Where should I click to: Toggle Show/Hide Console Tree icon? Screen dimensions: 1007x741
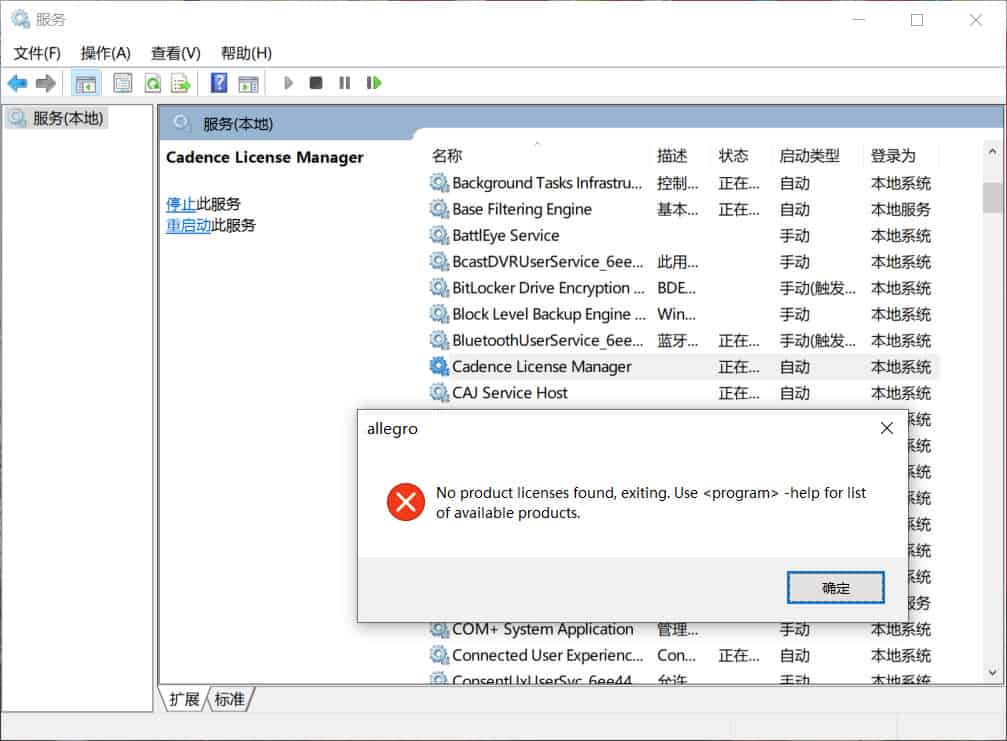click(86, 83)
